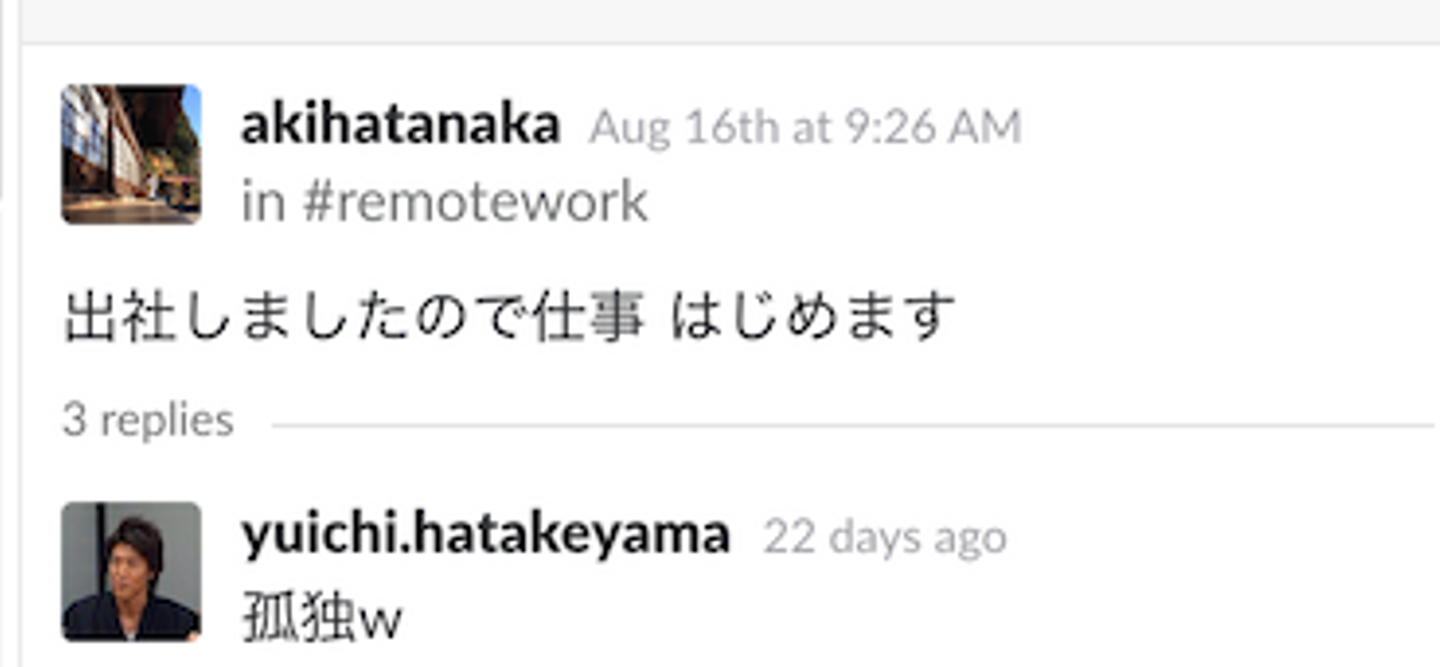Click the はじめます portion of the message
Viewport: 1440px width, 667px height.
[812, 316]
